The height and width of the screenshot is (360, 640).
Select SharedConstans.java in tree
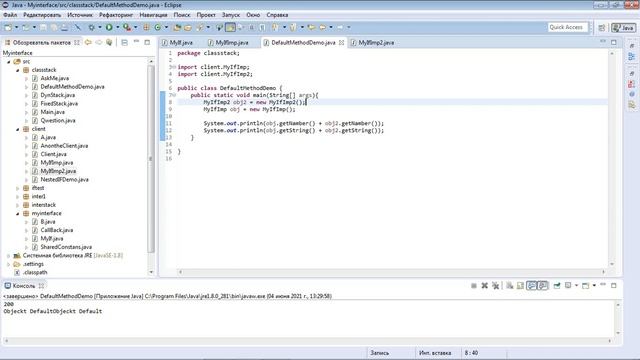click(x=66, y=247)
